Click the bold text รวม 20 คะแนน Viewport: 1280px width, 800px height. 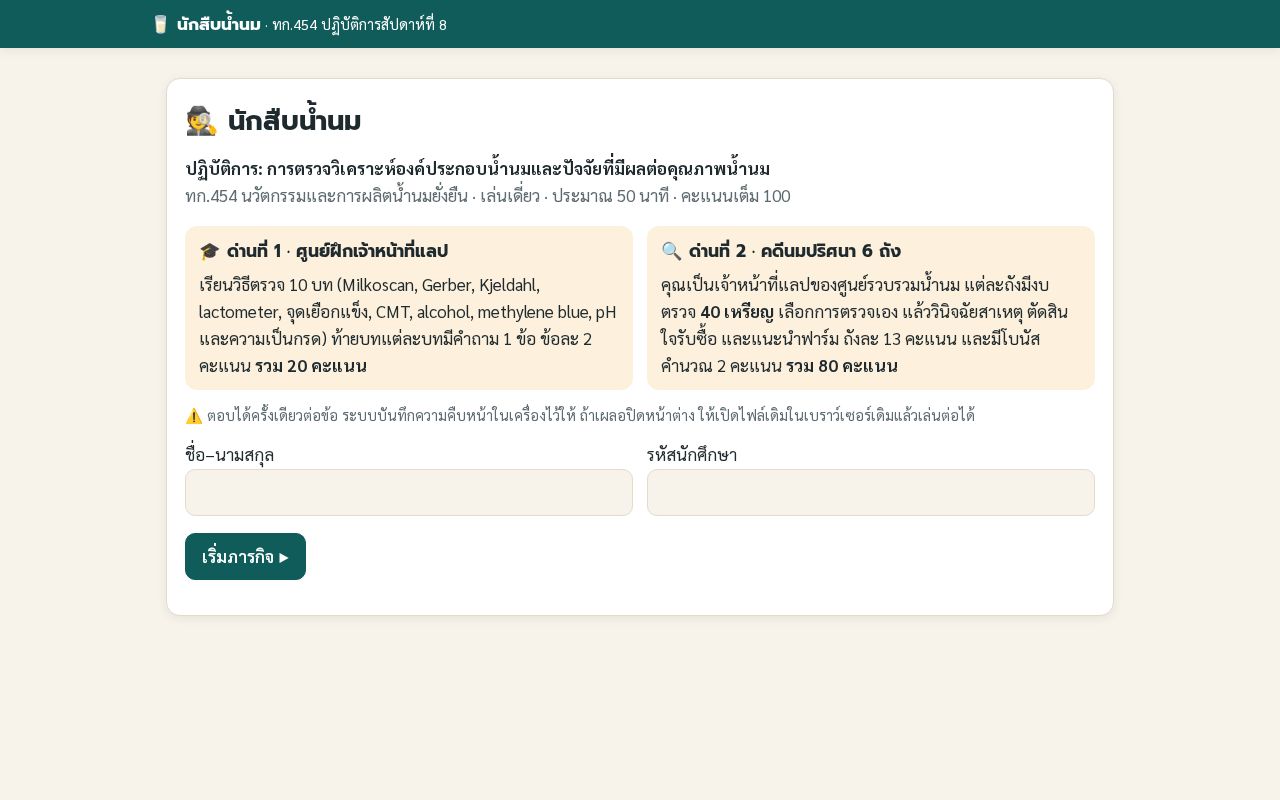[x=311, y=366]
